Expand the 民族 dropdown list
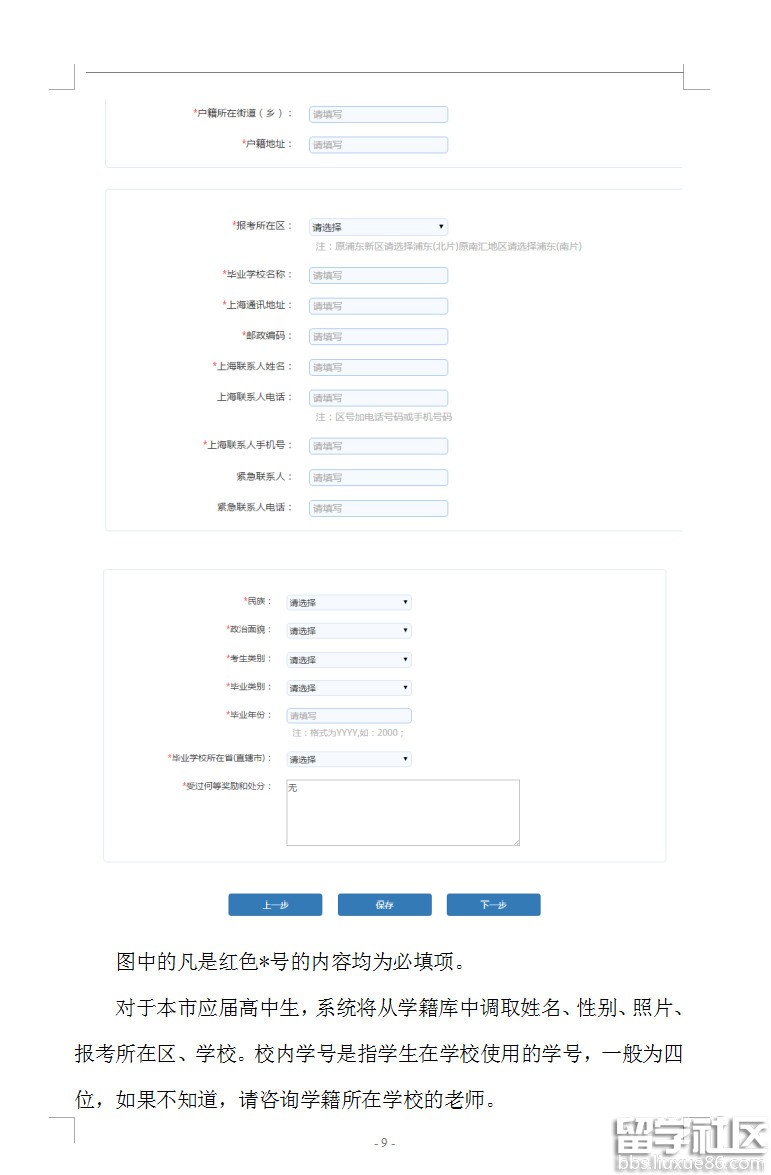 point(348,603)
